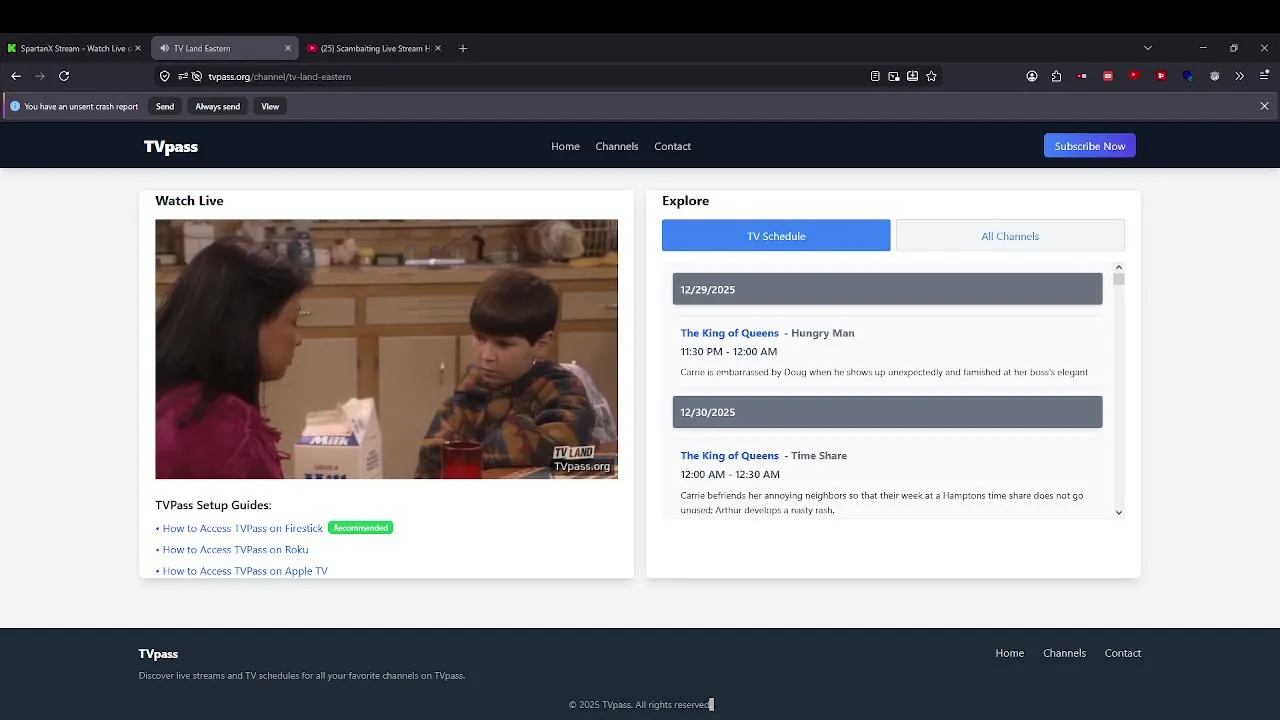This screenshot has width=1280, height=720.
Task: Close the SpartanX Stream tab
Action: (138, 48)
